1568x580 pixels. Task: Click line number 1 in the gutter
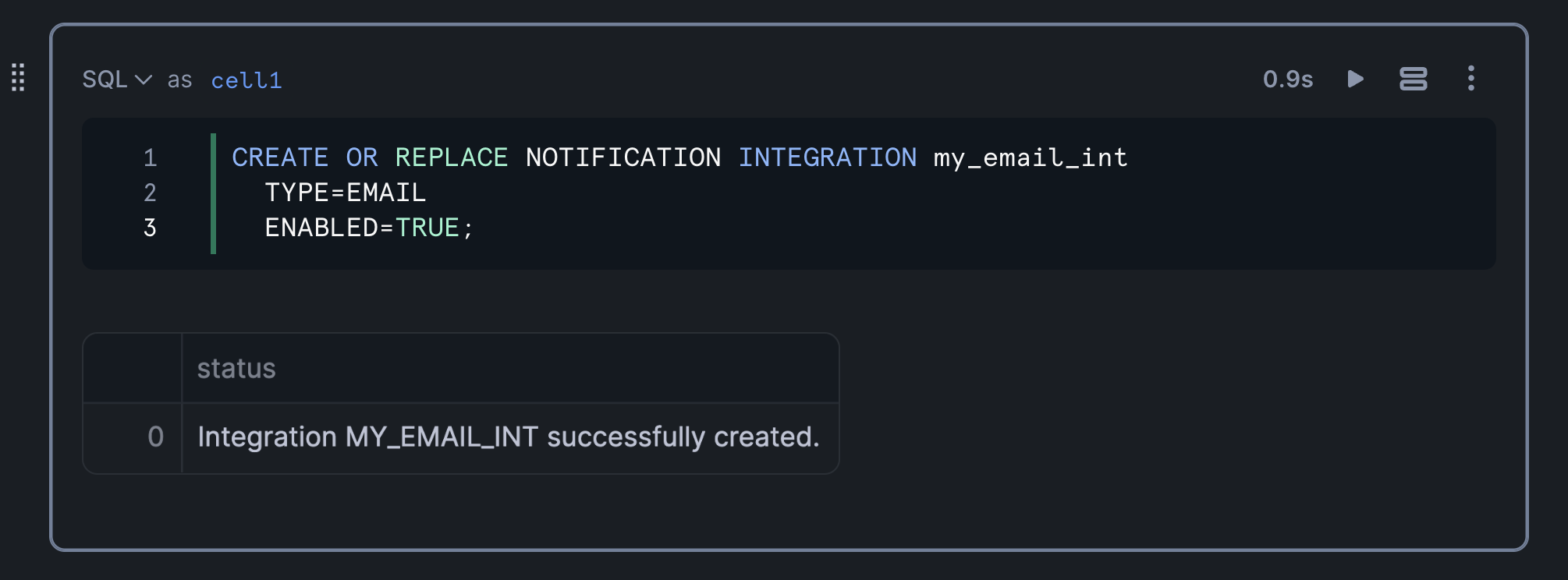click(x=151, y=158)
